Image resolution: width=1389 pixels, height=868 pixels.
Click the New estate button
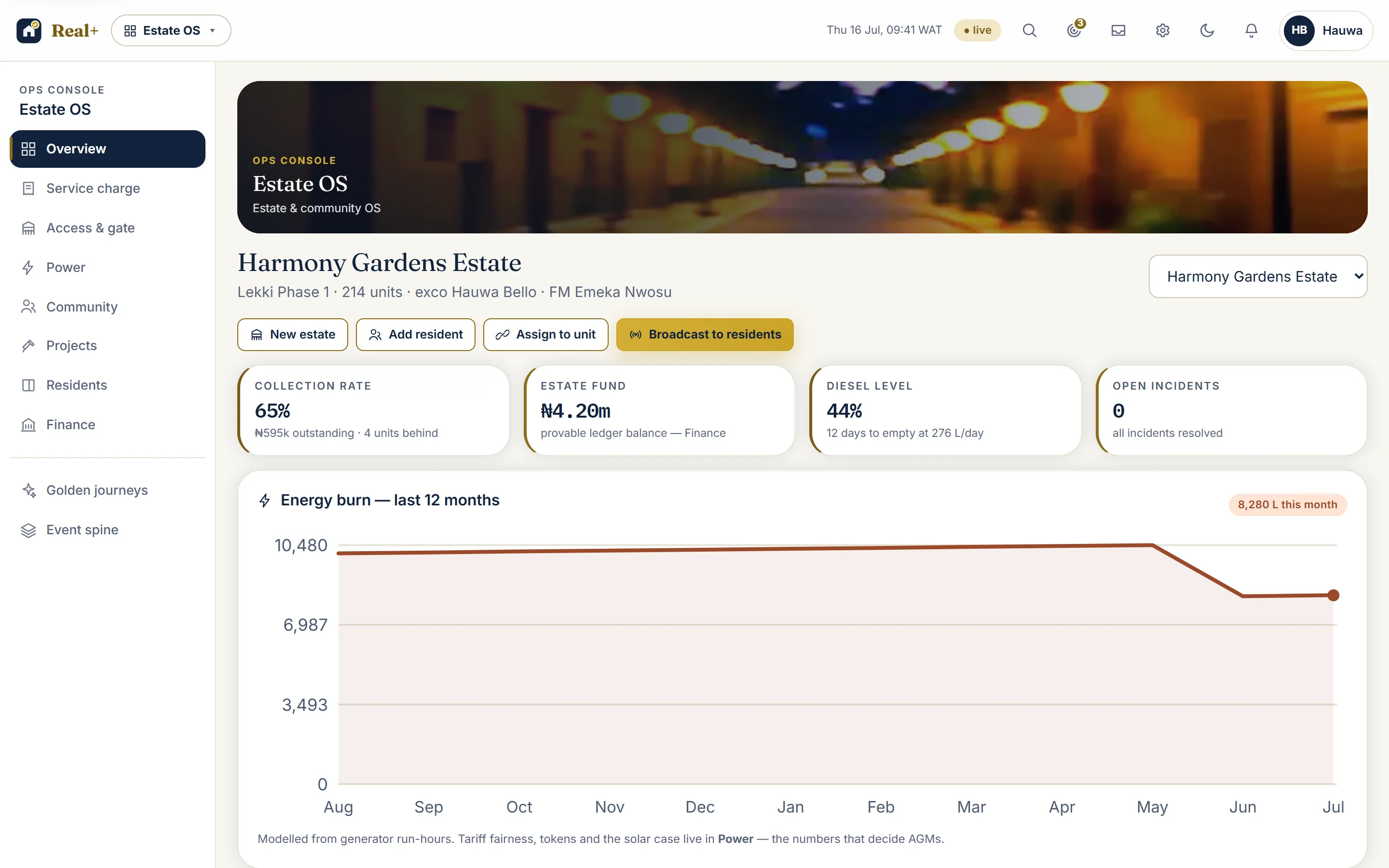[293, 334]
